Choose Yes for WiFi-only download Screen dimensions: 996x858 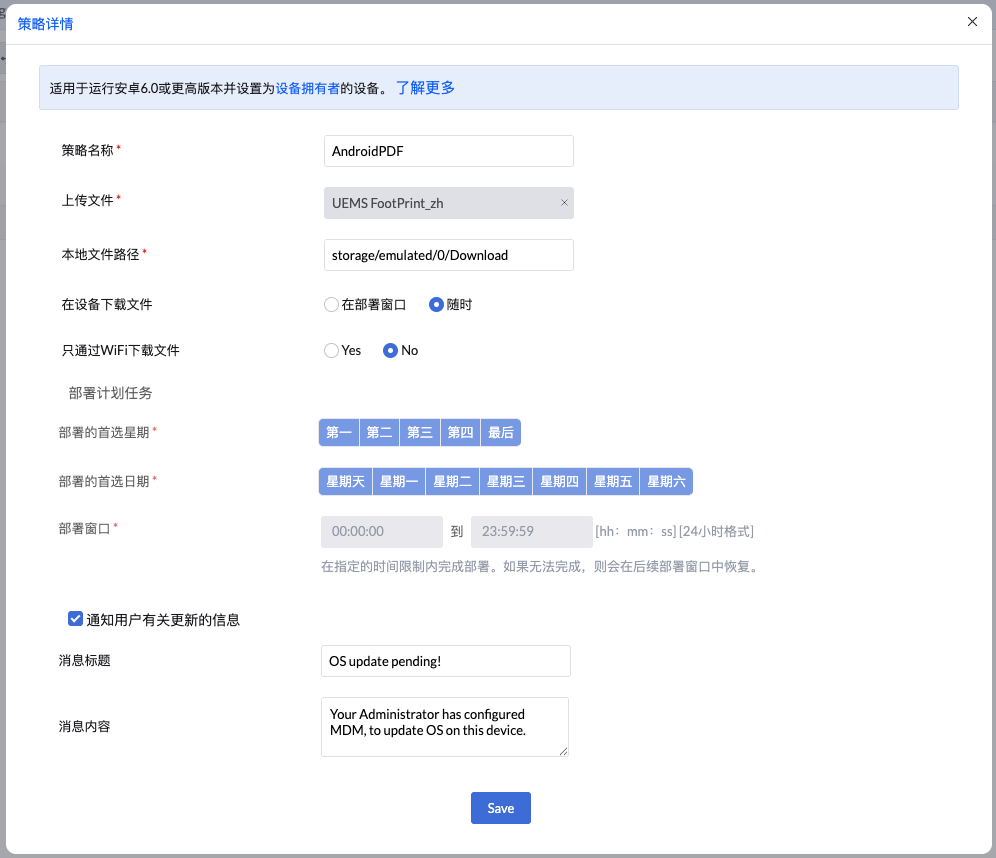(331, 351)
